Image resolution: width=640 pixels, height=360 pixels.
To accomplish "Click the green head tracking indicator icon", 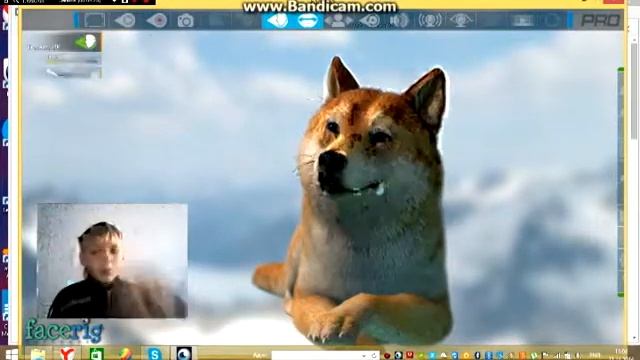I will pyautogui.click(x=86, y=42).
